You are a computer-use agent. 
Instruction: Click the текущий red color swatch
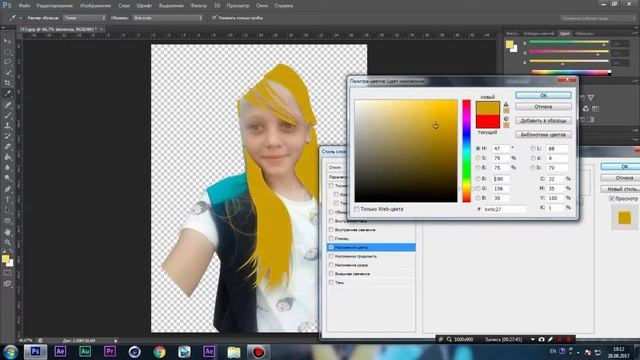[x=488, y=122]
